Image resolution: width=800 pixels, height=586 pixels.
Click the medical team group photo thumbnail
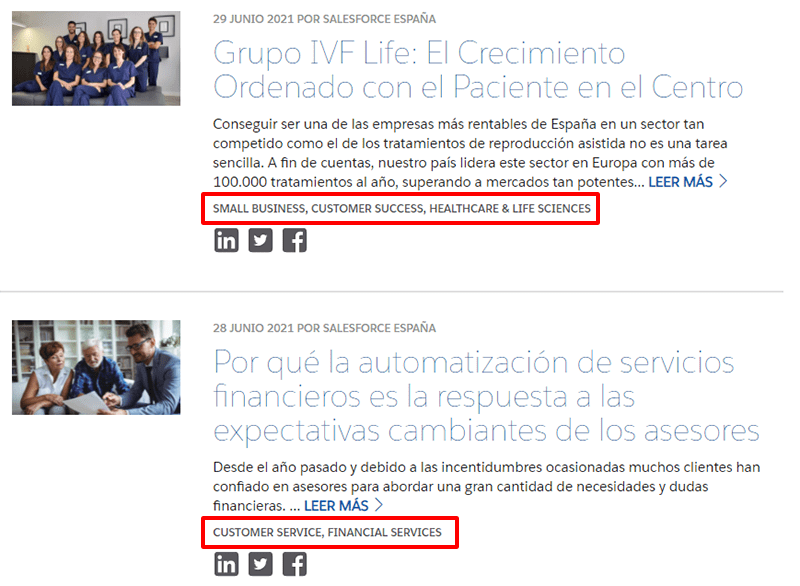96,58
